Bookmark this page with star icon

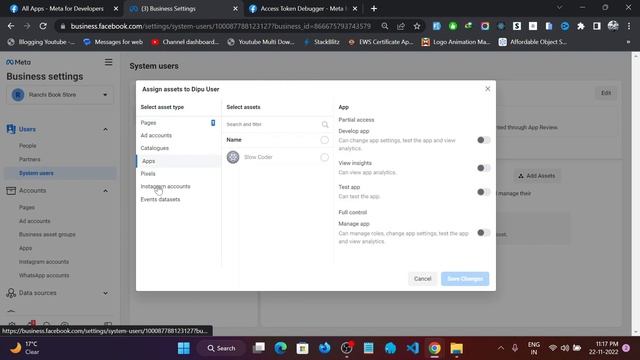coord(417,26)
